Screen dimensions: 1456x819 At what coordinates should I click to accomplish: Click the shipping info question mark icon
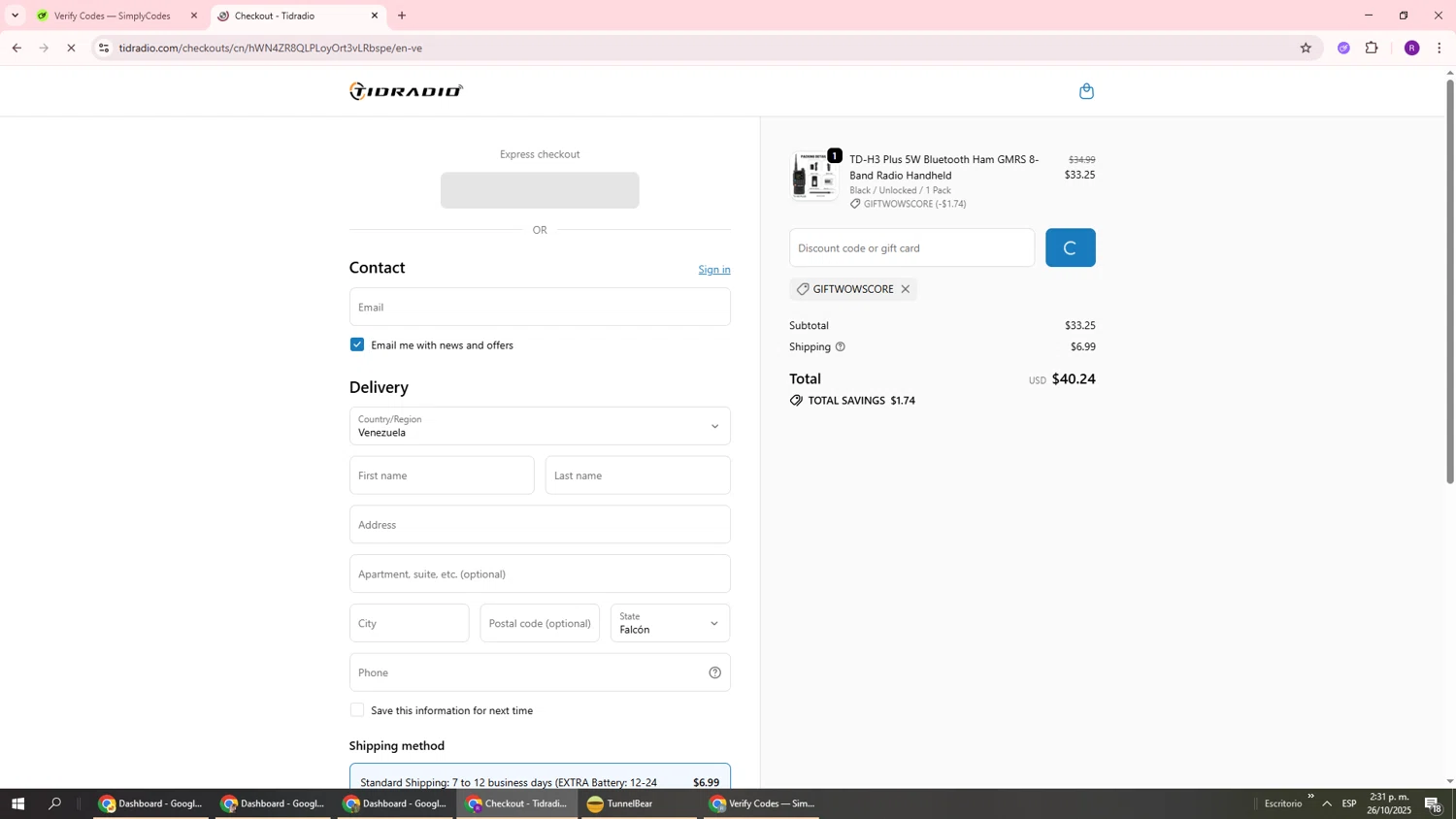pyautogui.click(x=840, y=346)
